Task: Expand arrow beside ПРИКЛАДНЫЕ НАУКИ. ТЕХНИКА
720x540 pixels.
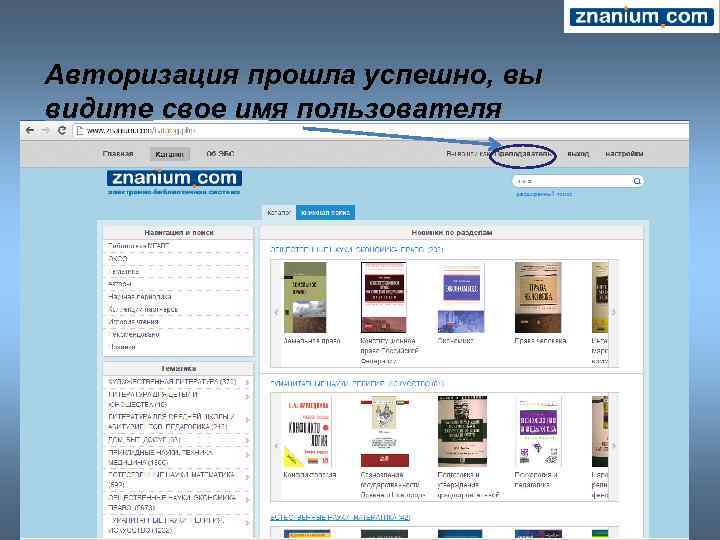Action: (x=248, y=455)
